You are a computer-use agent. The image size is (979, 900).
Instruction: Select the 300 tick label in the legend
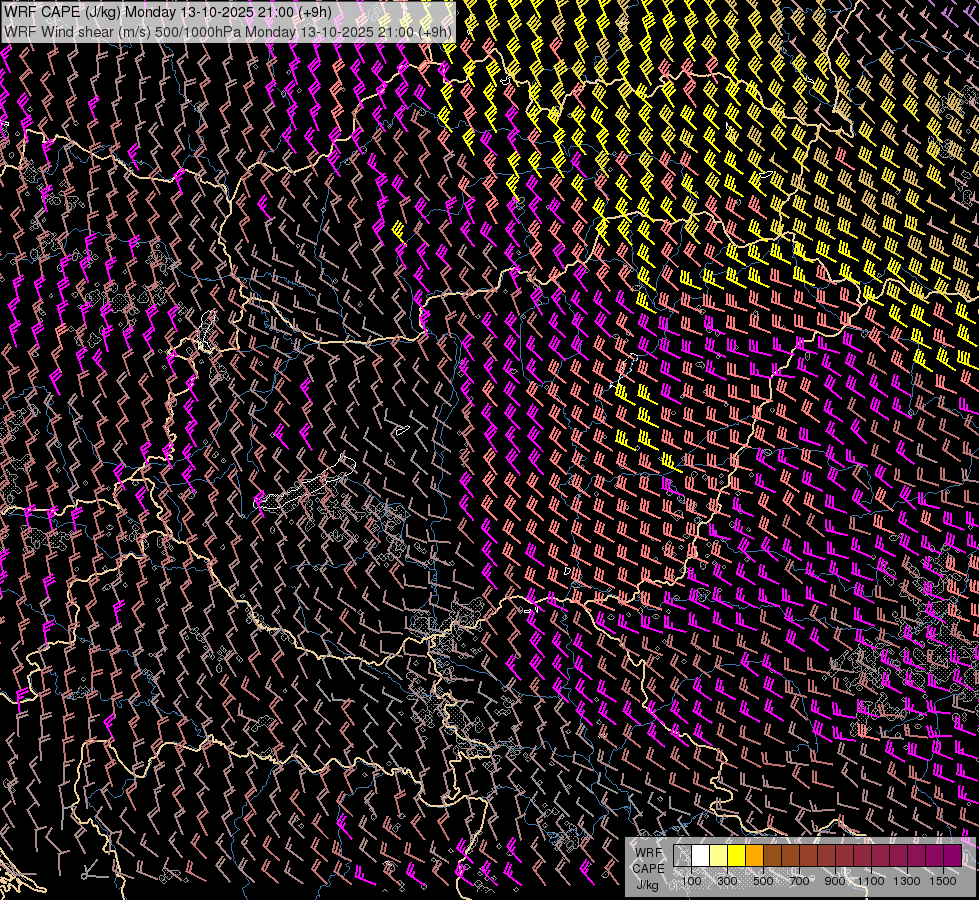(727, 881)
